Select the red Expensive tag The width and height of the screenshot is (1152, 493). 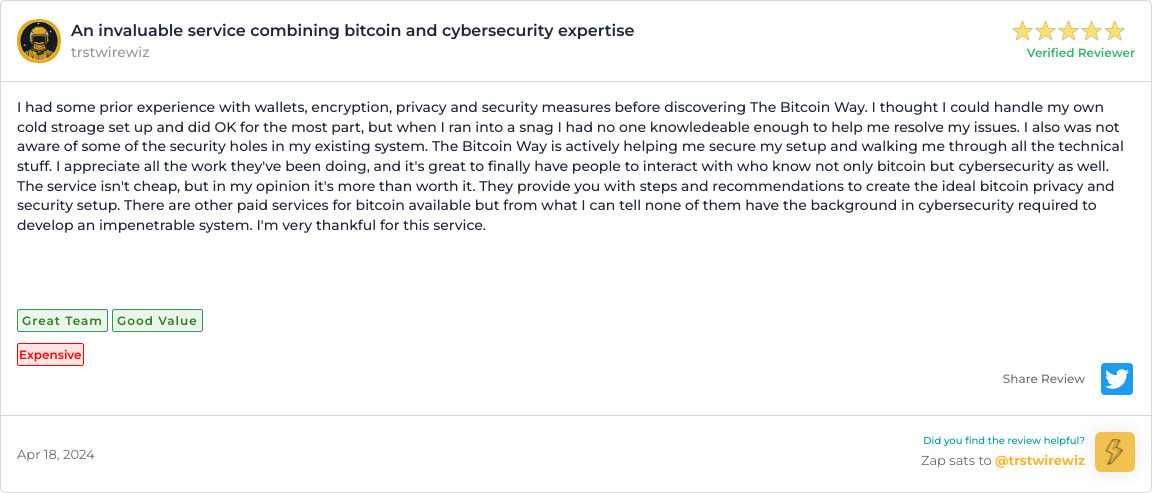click(x=50, y=355)
